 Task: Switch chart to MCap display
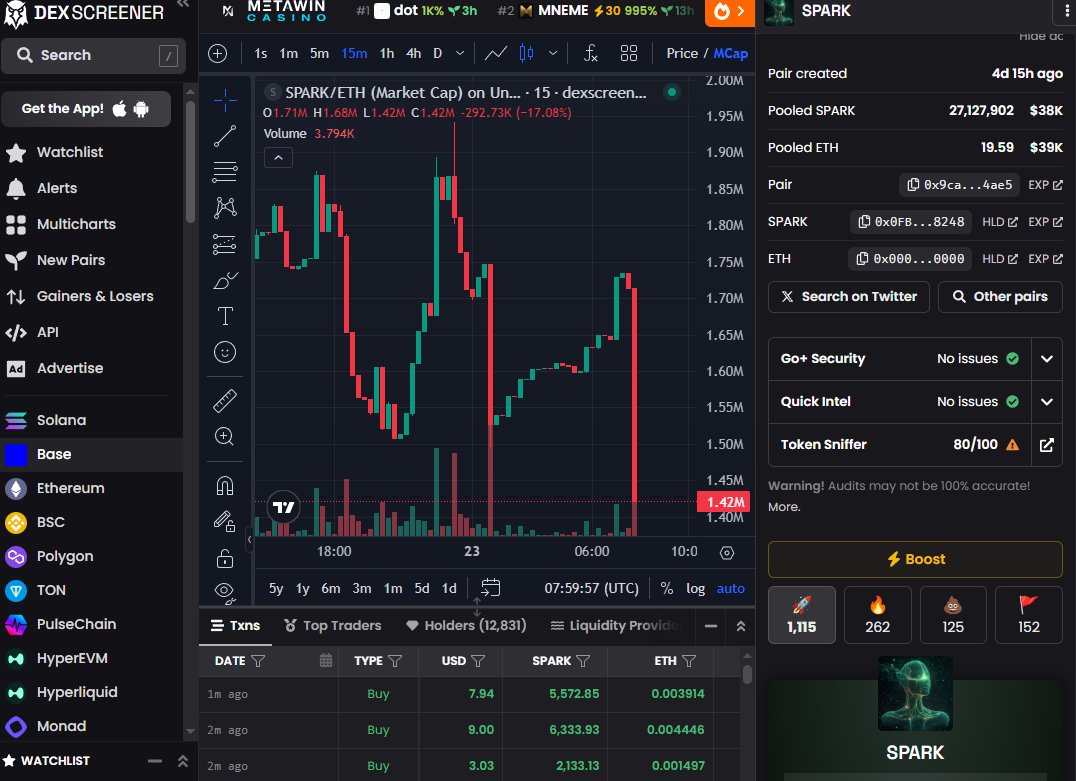coord(731,54)
